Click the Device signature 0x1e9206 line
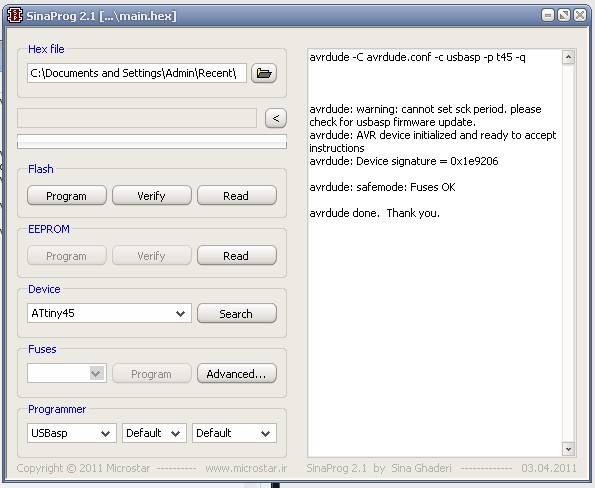The height and width of the screenshot is (488, 595). tap(404, 161)
